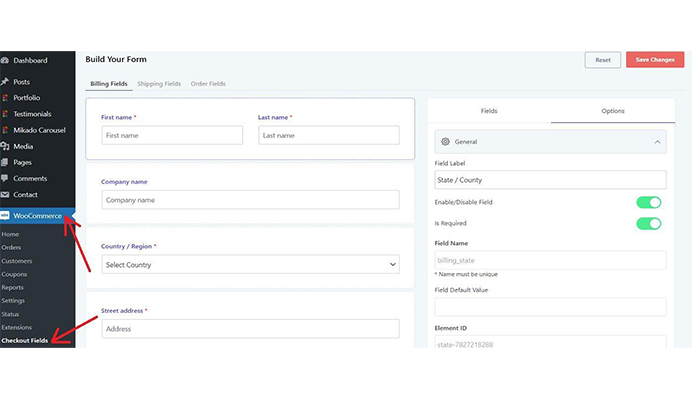Select the WooCommerce menu item
This screenshot has height=399, width=692.
pyautogui.click(x=38, y=216)
